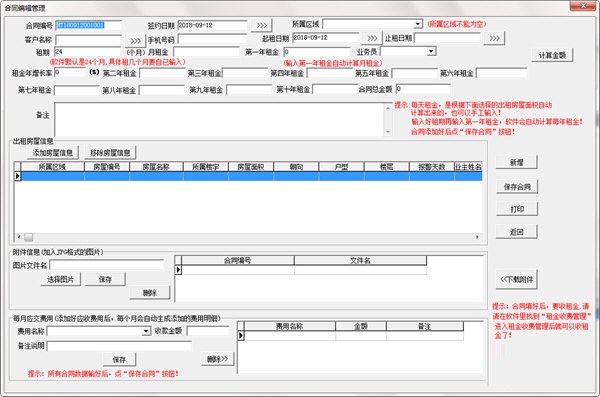
Task: Click the 新增 button
Action: [x=517, y=162]
